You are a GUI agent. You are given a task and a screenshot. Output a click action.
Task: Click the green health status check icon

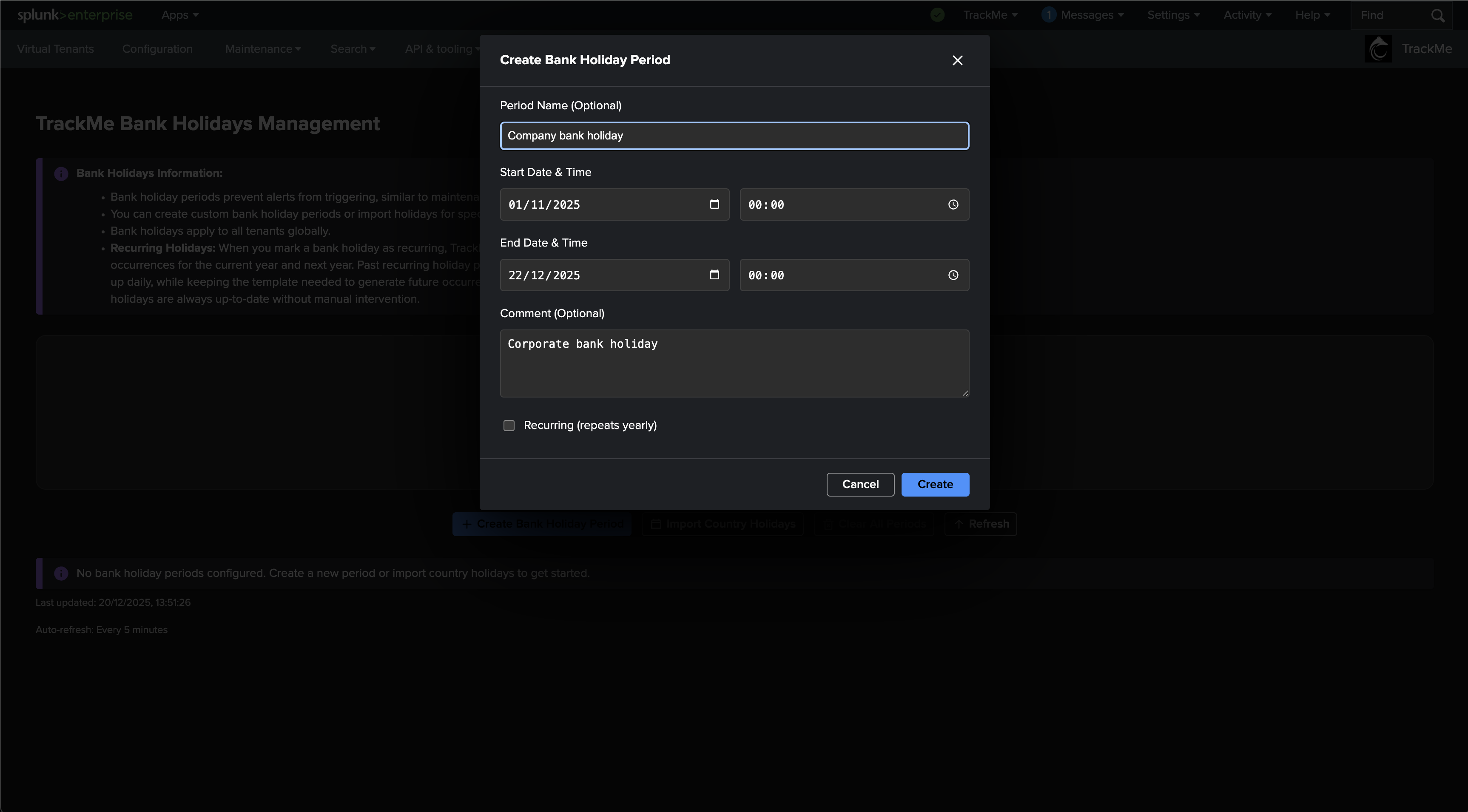point(937,15)
